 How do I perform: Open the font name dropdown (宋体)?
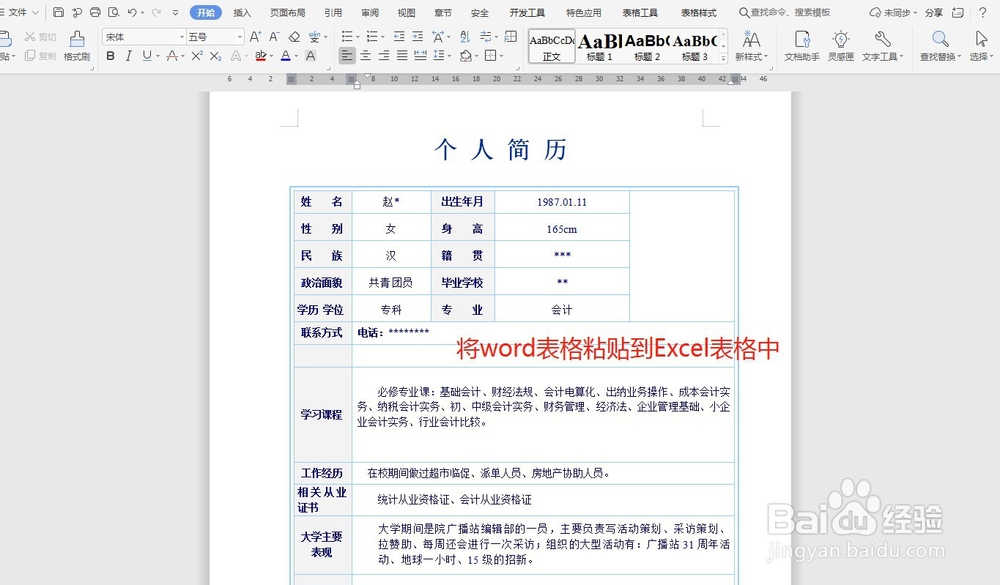[181, 37]
